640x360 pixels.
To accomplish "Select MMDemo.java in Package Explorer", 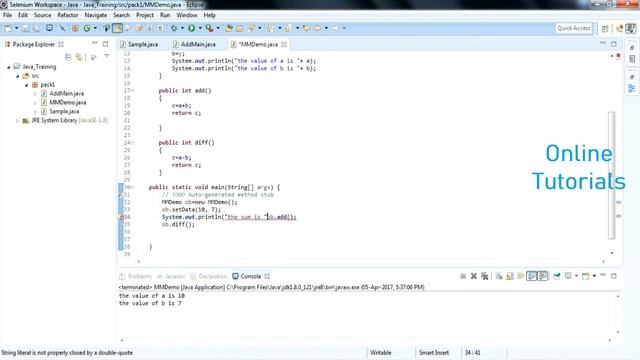I will coord(68,102).
